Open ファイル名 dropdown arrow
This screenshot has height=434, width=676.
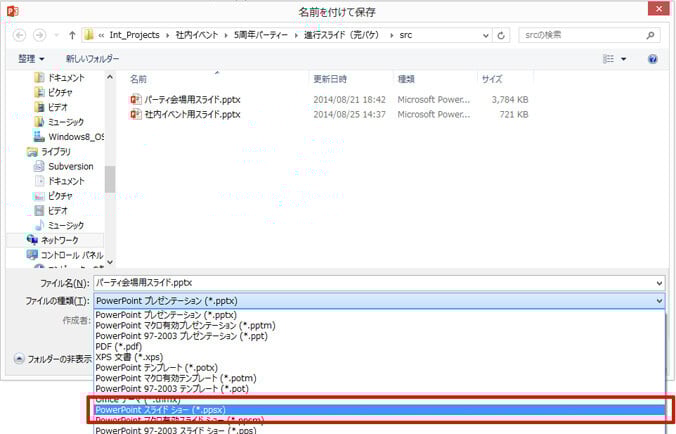pos(659,283)
